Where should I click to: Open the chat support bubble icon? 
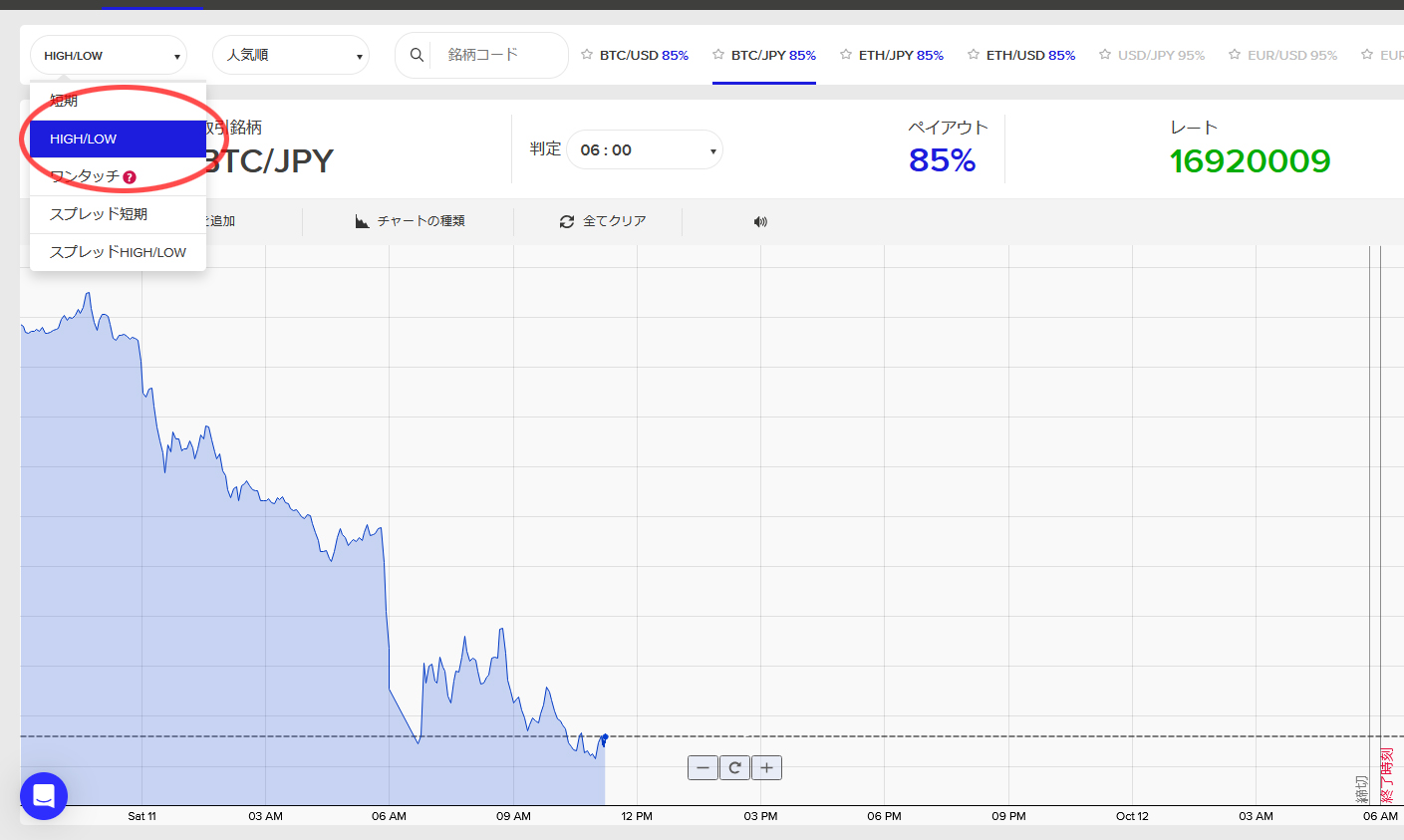point(44,796)
